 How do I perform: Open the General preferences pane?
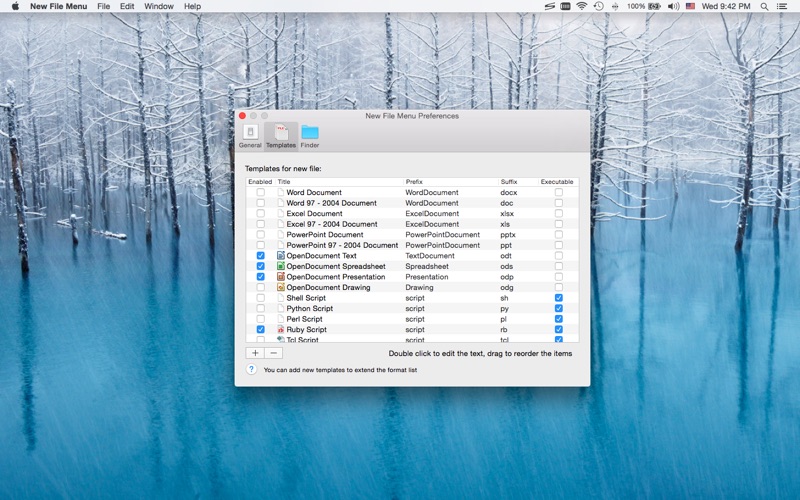[250, 136]
